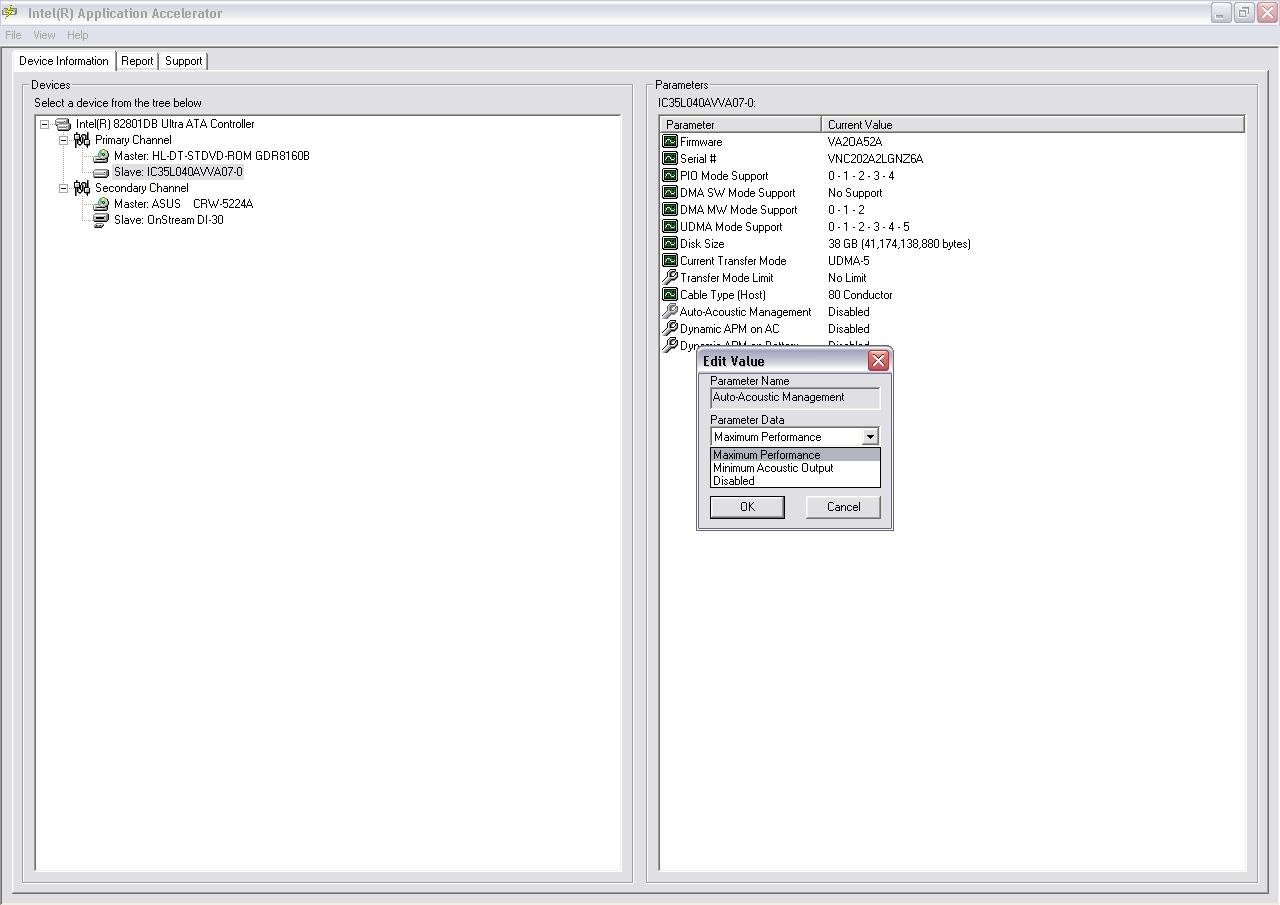Click the Current Value column header
Image resolution: width=1280 pixels, height=905 pixels.
(x=1033, y=125)
